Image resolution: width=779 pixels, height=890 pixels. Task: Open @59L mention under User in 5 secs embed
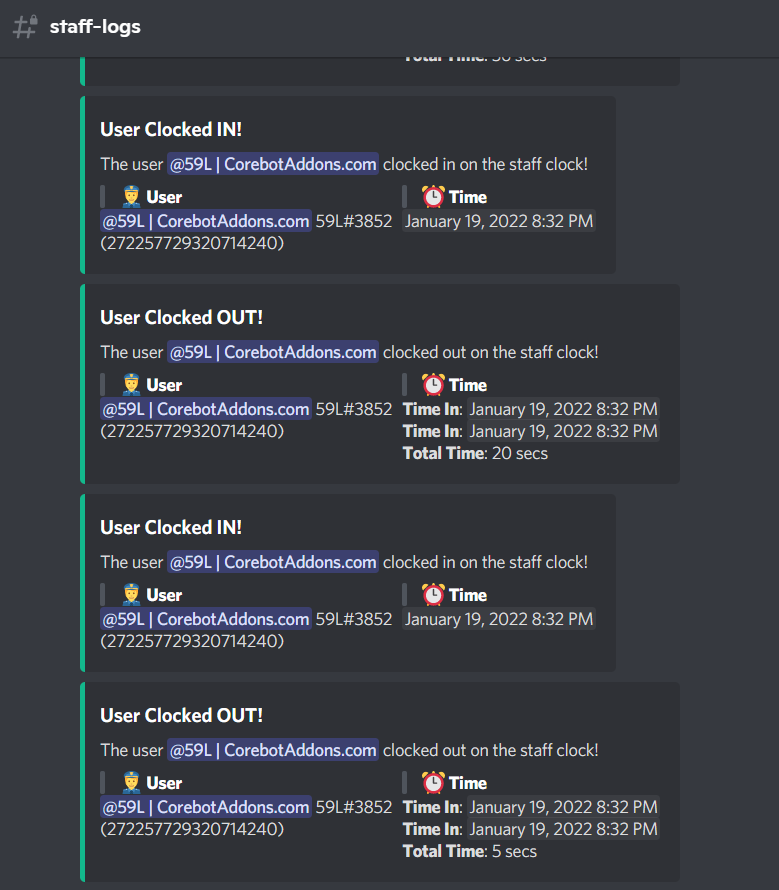point(205,807)
